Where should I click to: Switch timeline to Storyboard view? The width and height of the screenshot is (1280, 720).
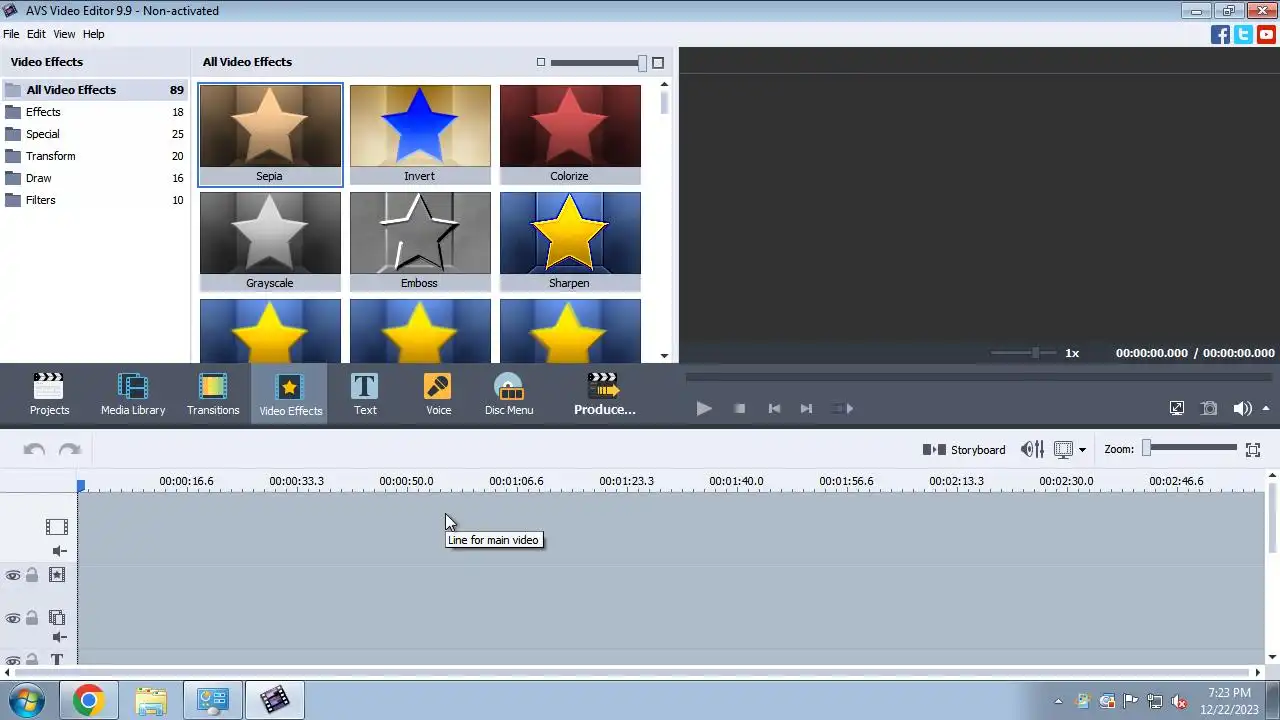(963, 450)
